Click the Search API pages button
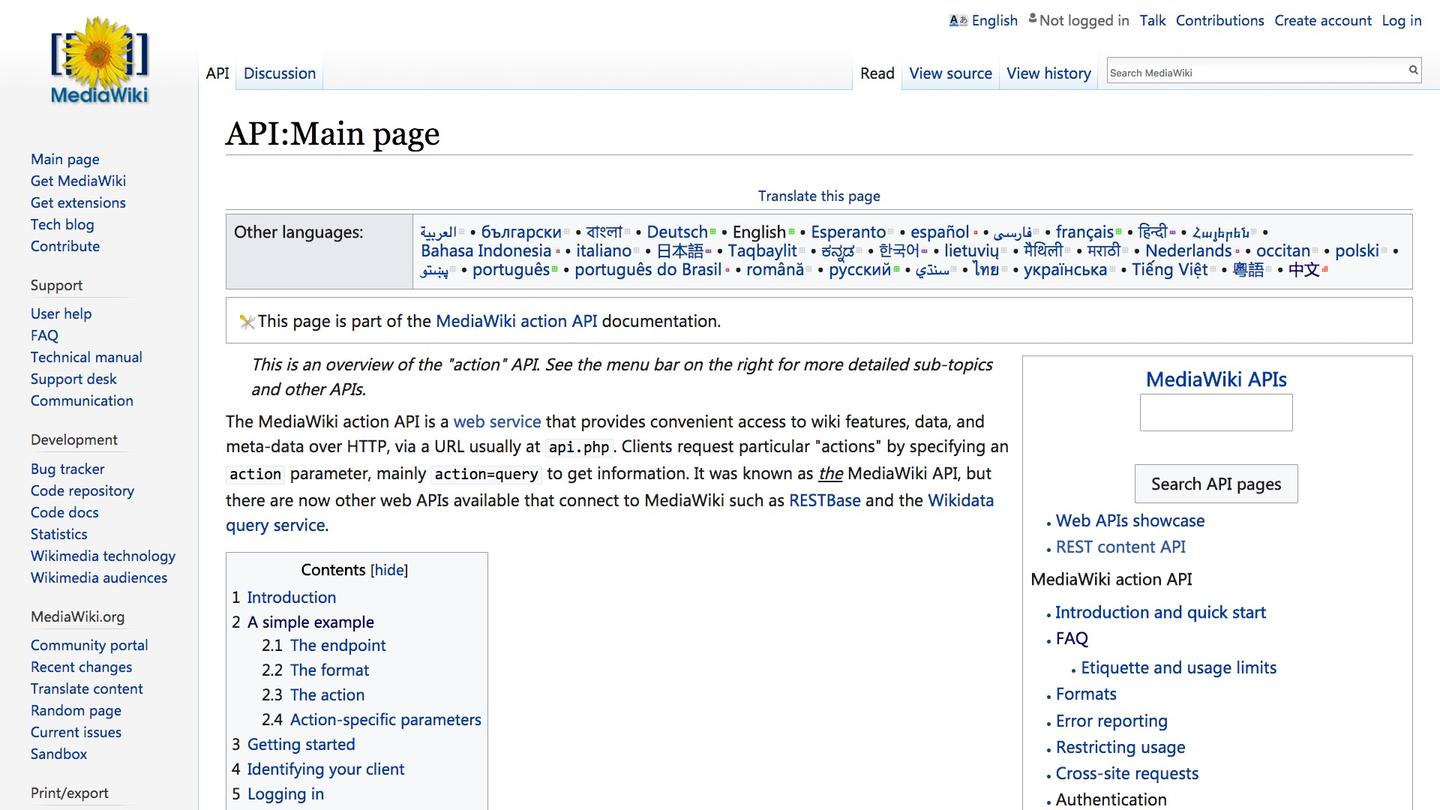1440x810 pixels. pyautogui.click(x=1216, y=484)
